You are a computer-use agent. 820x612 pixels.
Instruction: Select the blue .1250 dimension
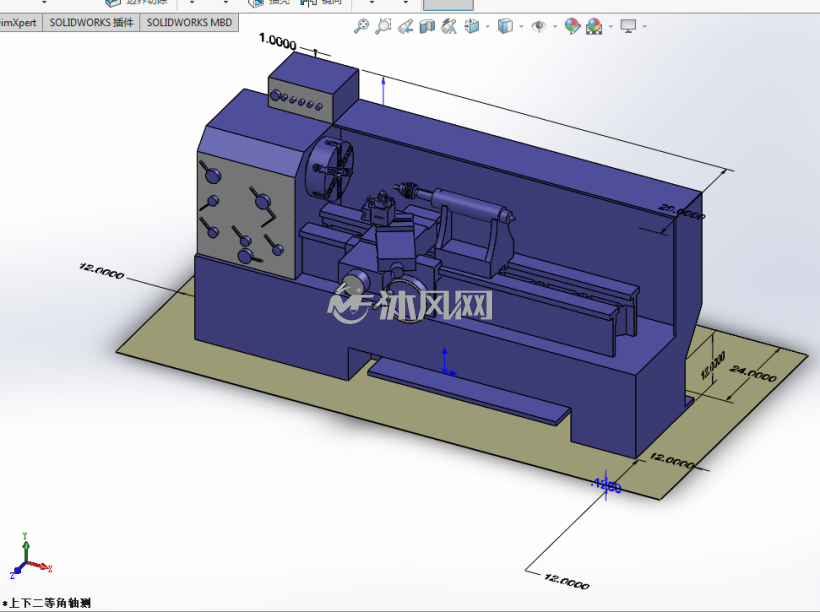(x=606, y=486)
